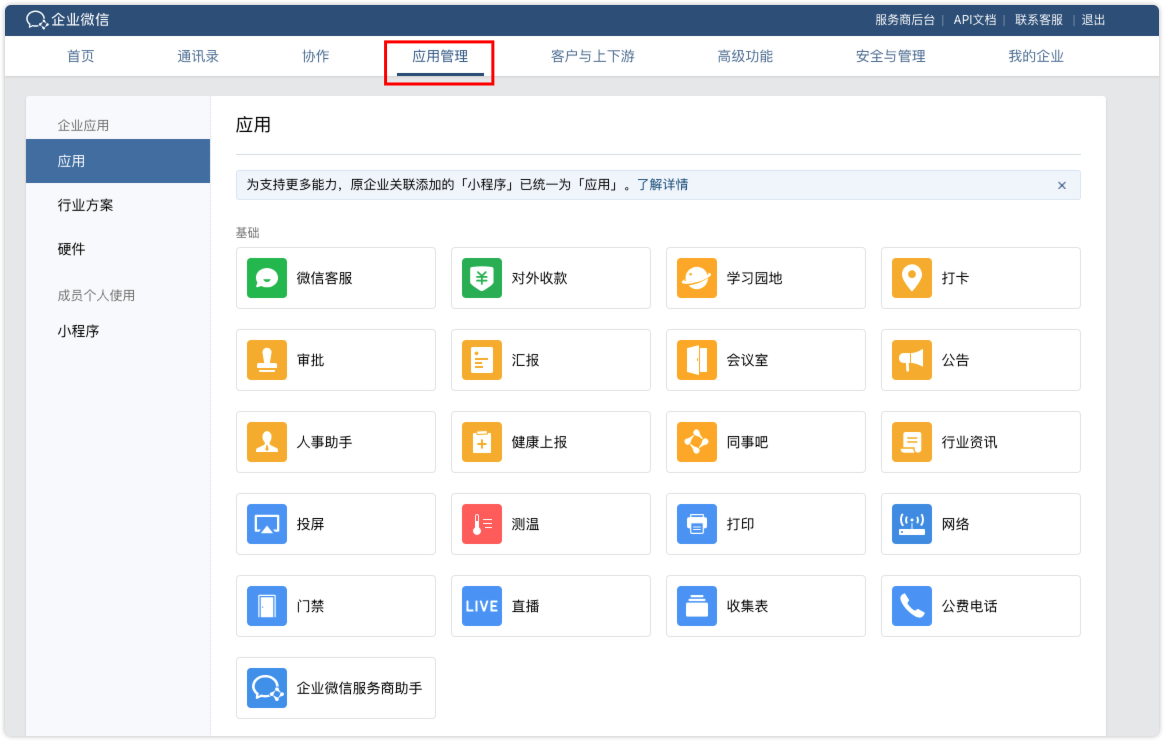The image size is (1164, 741).
Task: Click the 公费电话 label text
Action: 970,606
